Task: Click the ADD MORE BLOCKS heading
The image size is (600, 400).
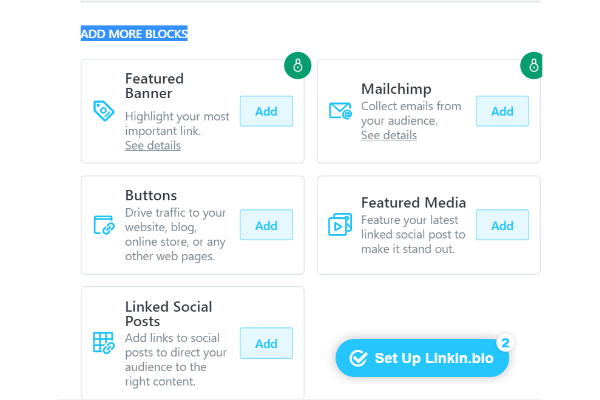Action: pos(134,34)
